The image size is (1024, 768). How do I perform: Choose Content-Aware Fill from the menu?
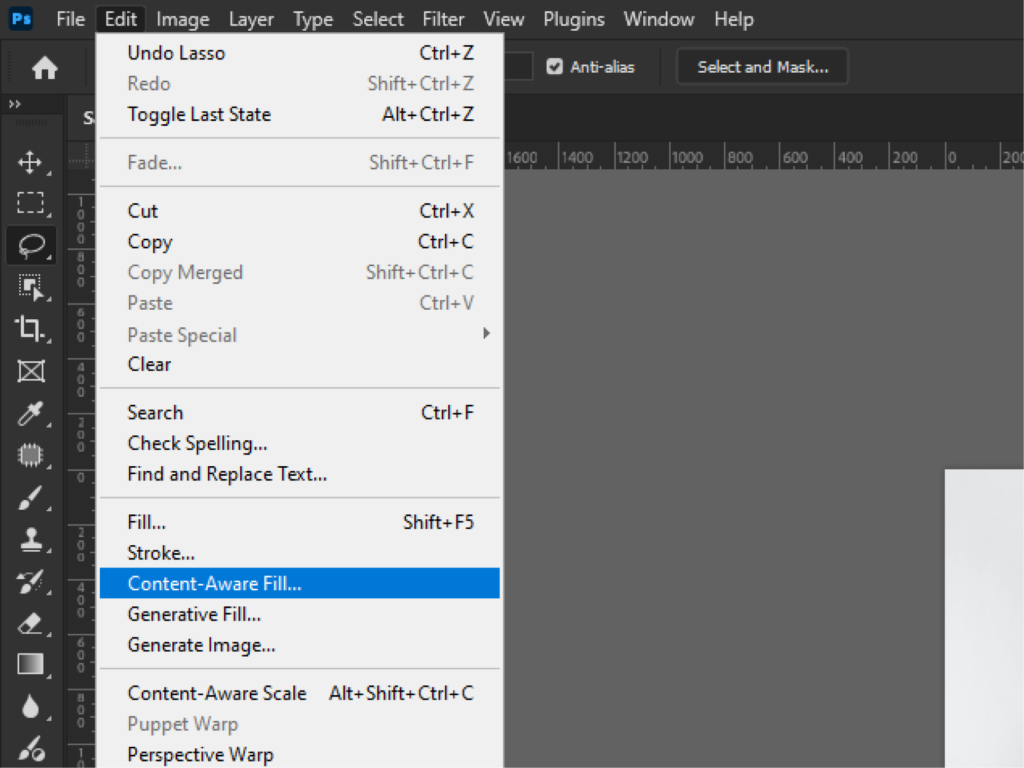coord(215,583)
